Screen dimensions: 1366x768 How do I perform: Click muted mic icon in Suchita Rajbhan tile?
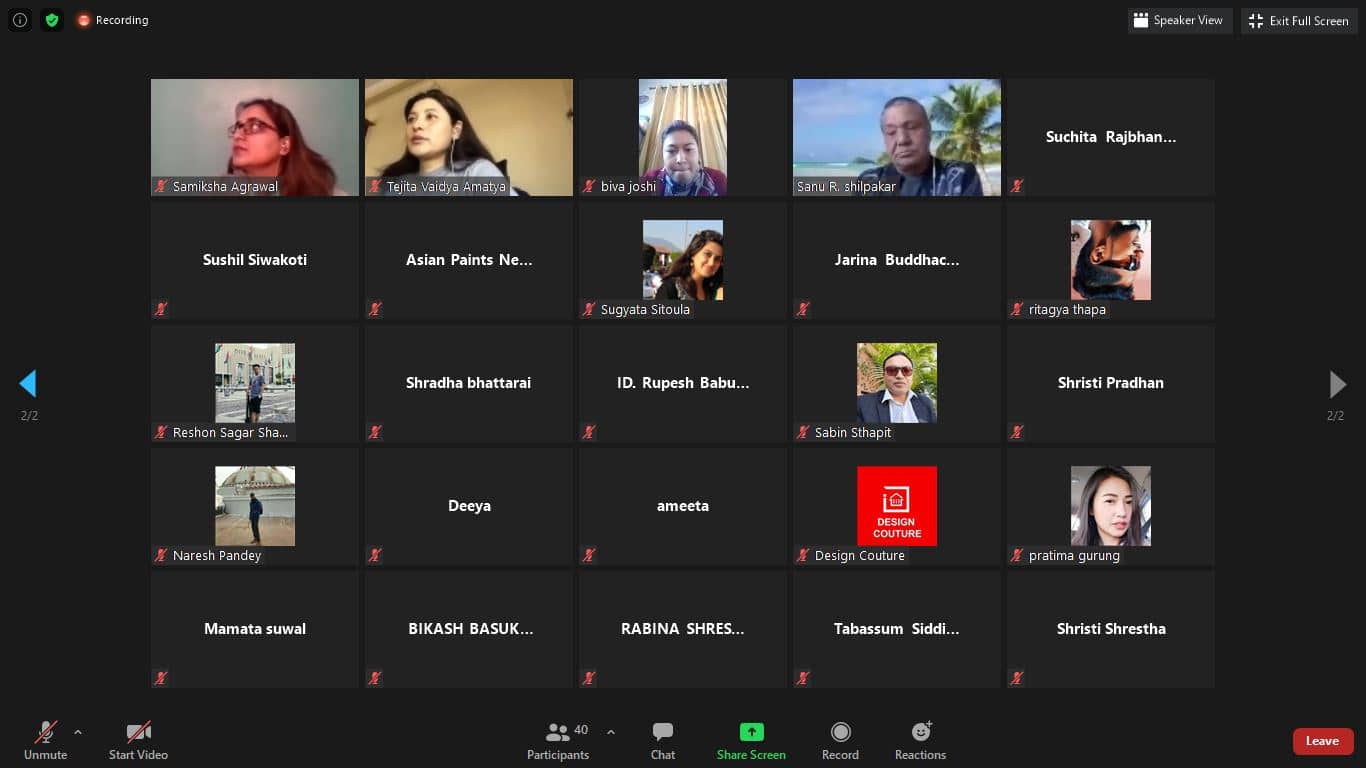point(1017,186)
